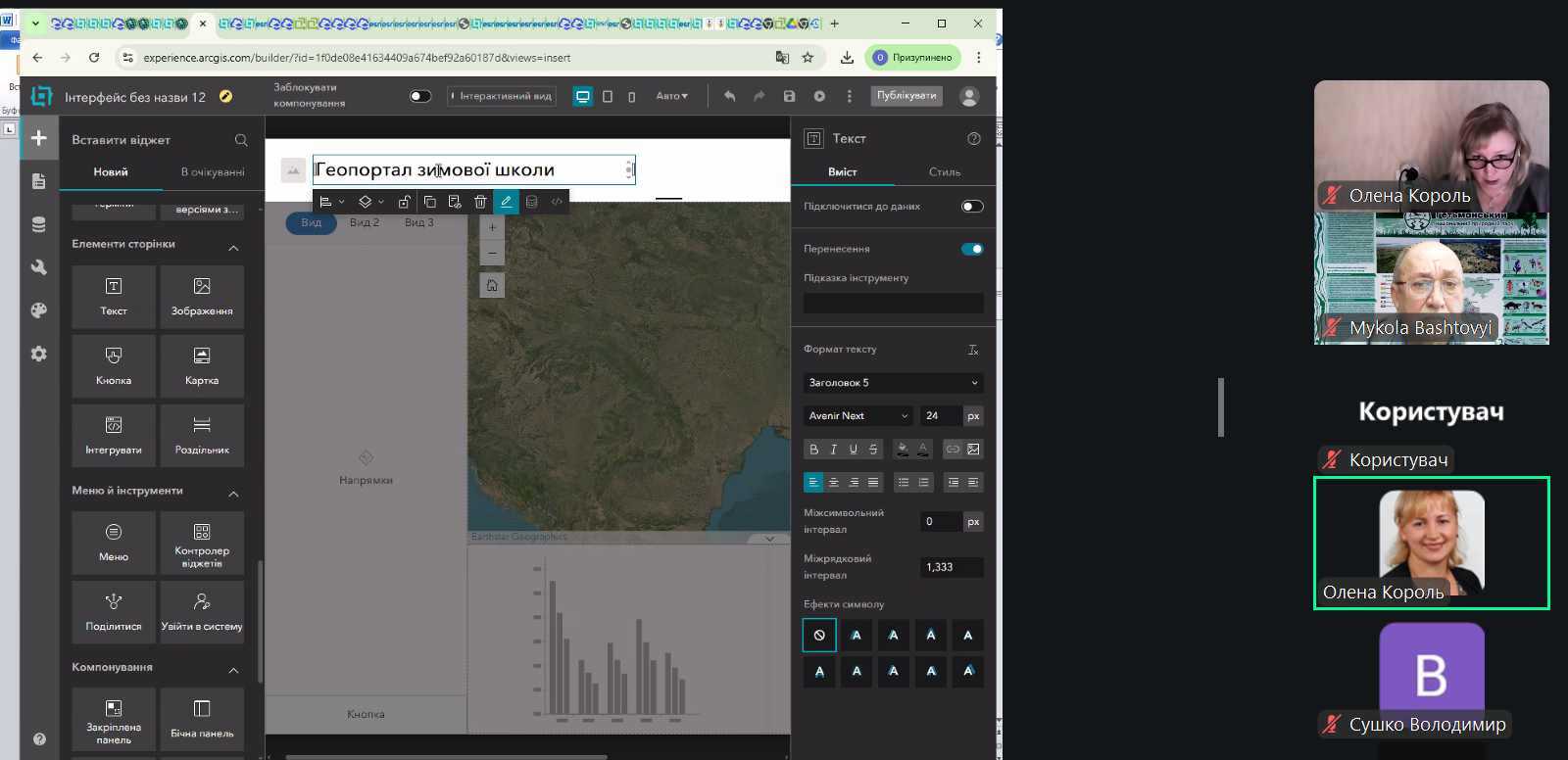Select the Вид 2 view button
Viewport: 1568px width, 760px height.
[364, 222]
